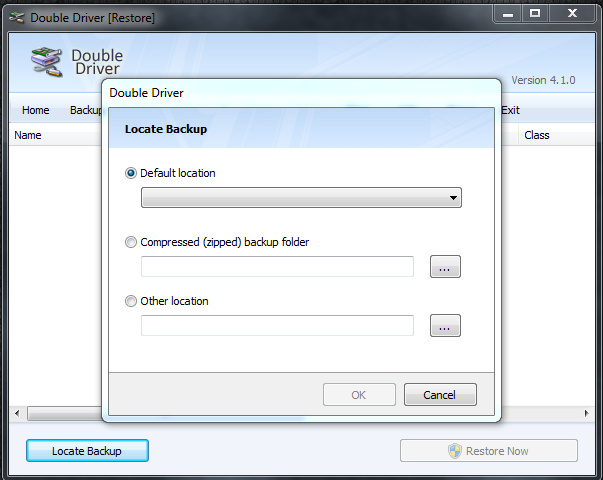
Task: Click the Exit menu item
Action: coord(510,110)
